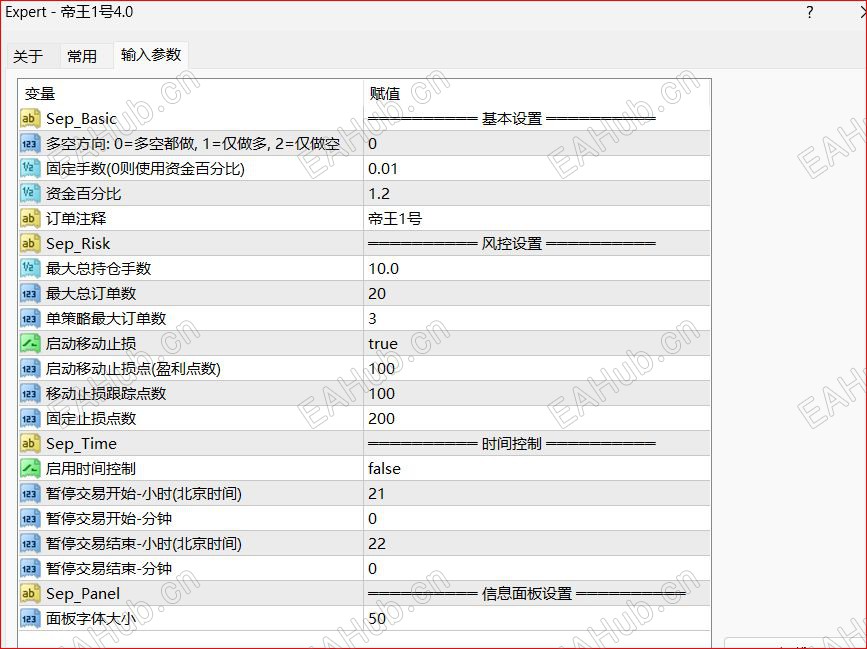The width and height of the screenshot is (867, 649).
Task: Click the string icon beside Sep_Panel
Action: click(30, 593)
